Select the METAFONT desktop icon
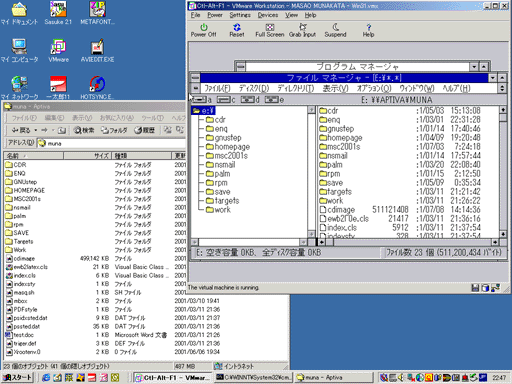 (97, 13)
